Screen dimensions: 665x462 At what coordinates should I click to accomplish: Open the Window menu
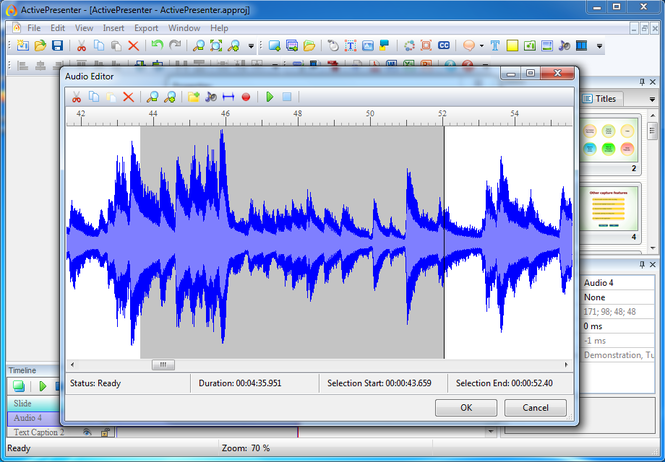pos(184,28)
